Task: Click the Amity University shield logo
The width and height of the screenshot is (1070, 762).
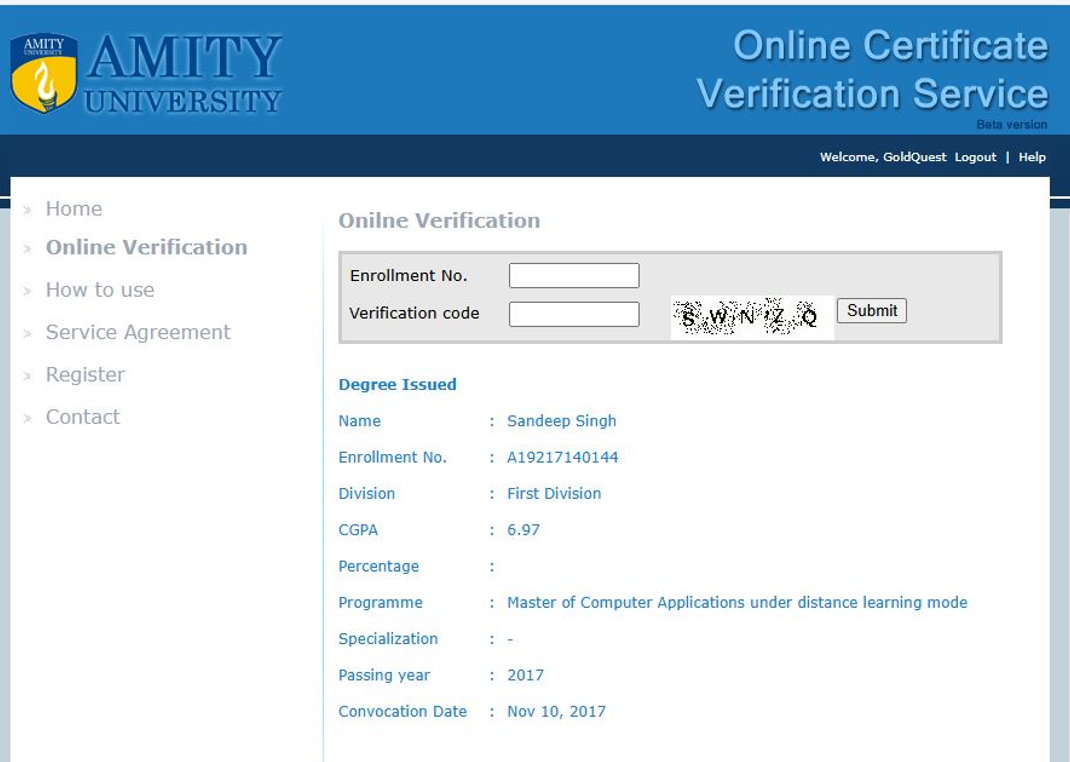Action: [x=44, y=73]
